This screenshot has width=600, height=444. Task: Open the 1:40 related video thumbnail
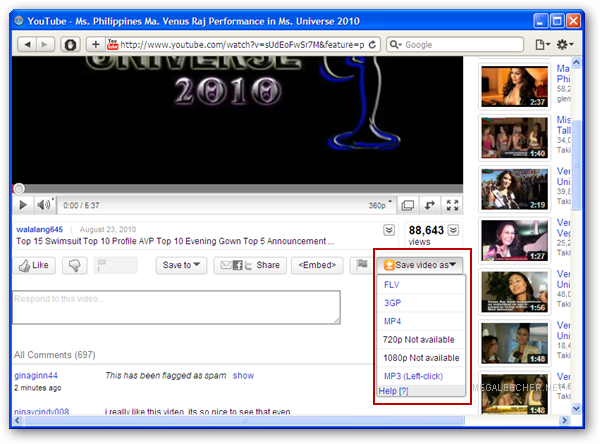(x=515, y=138)
